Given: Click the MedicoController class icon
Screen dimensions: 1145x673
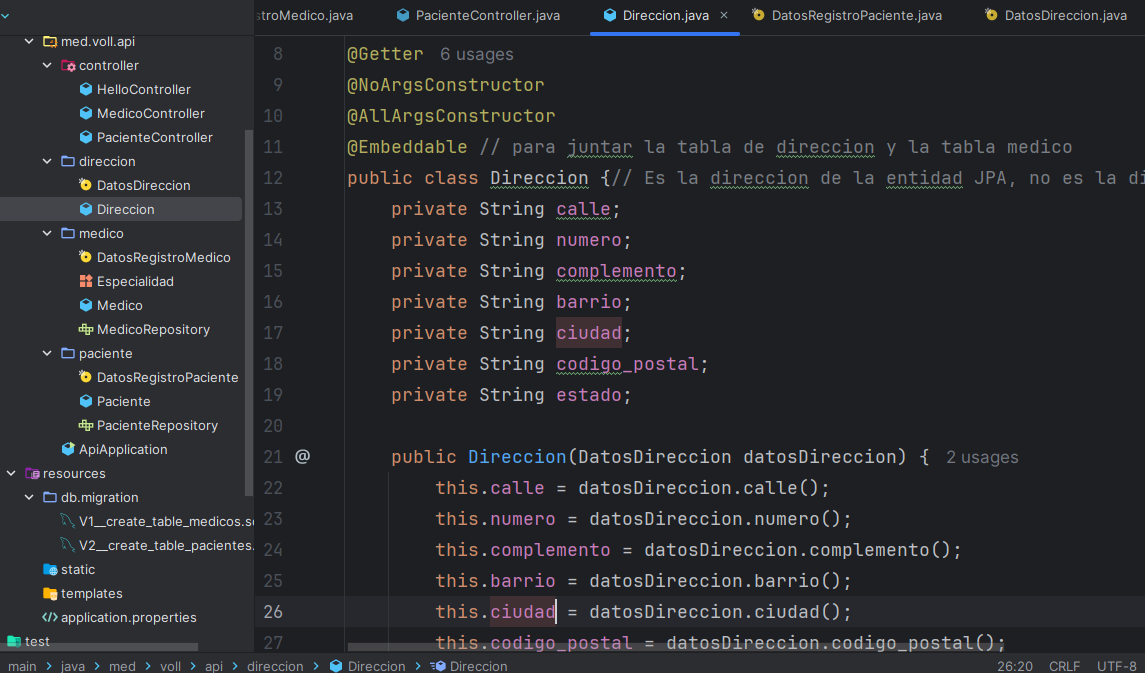Looking at the screenshot, I should [x=85, y=113].
